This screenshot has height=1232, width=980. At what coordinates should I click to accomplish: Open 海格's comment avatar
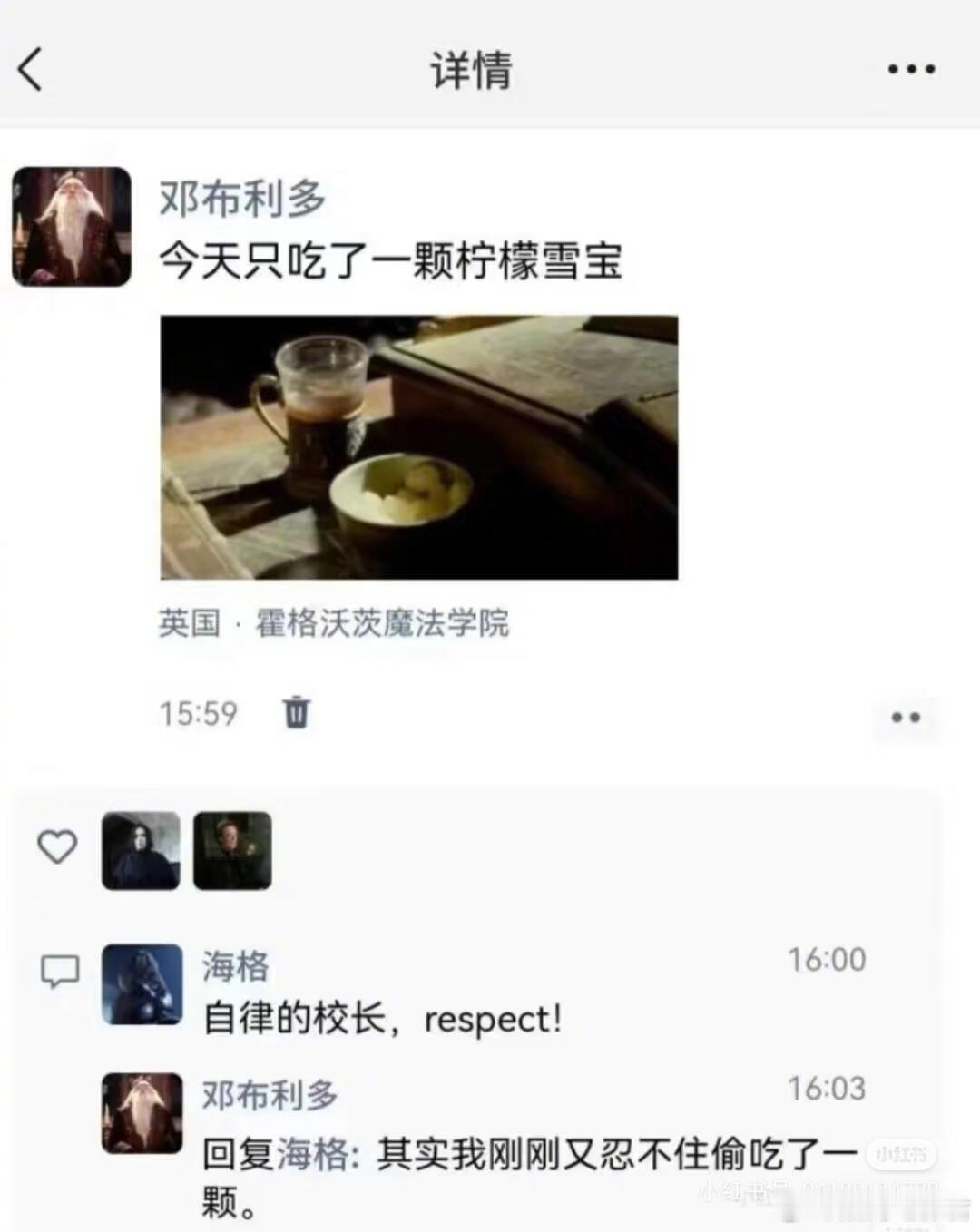click(x=142, y=984)
